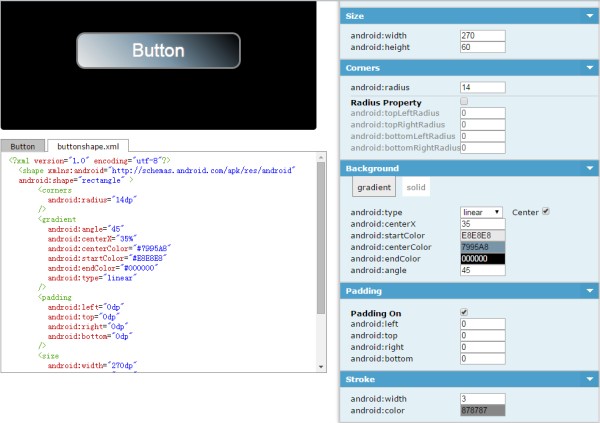The image size is (600, 423).
Task: Click the <padding code tag
Action: pyautogui.click(x=54, y=297)
